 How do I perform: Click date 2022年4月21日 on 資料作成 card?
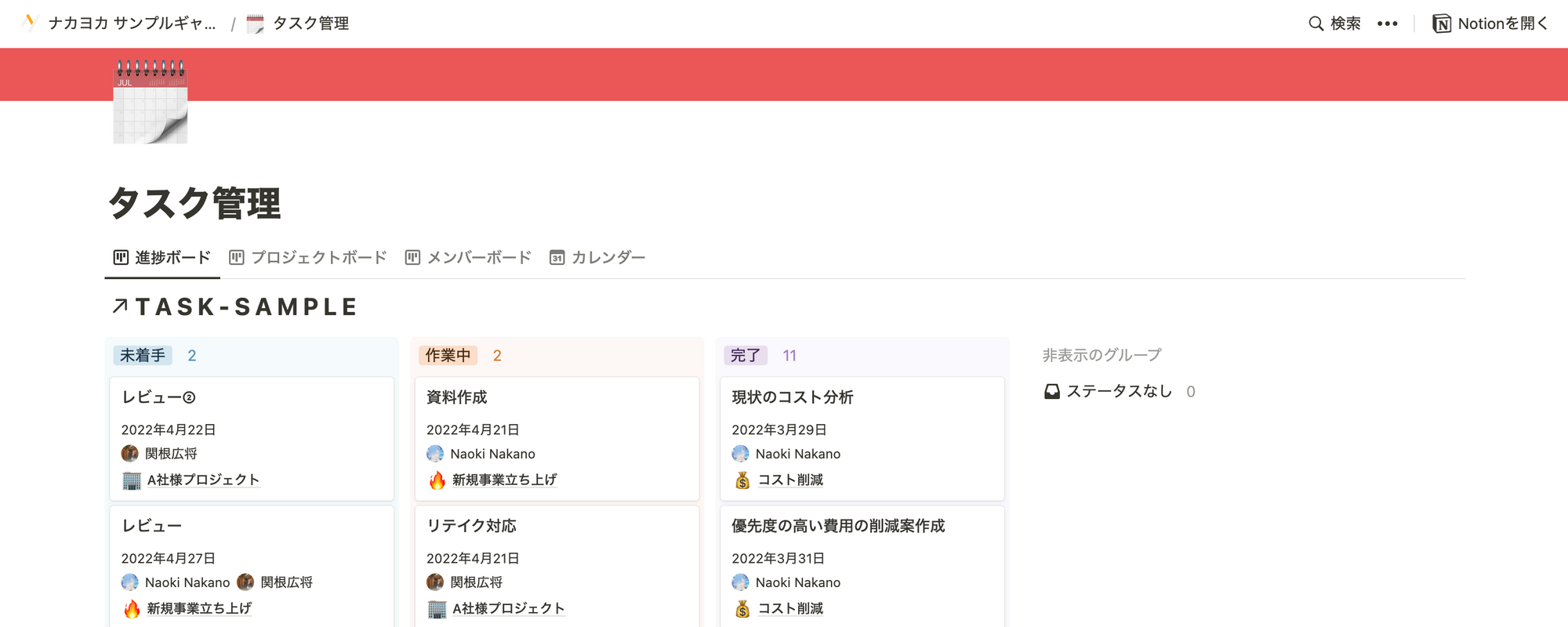click(473, 429)
